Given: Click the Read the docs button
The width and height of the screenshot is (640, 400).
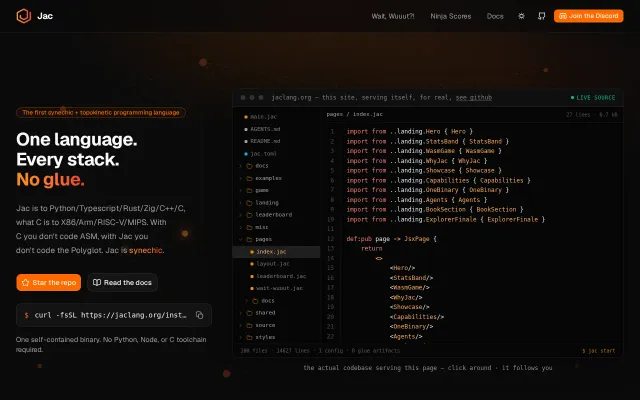Looking at the screenshot, I should click(122, 282).
